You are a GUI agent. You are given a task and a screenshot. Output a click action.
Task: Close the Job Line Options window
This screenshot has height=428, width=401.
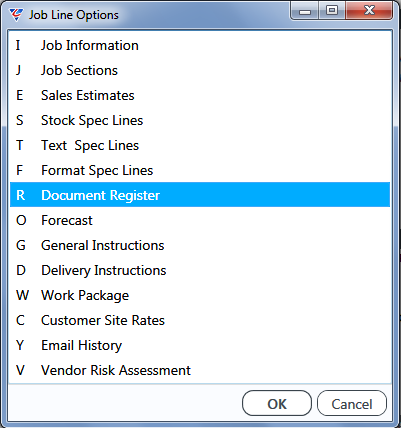click(369, 11)
